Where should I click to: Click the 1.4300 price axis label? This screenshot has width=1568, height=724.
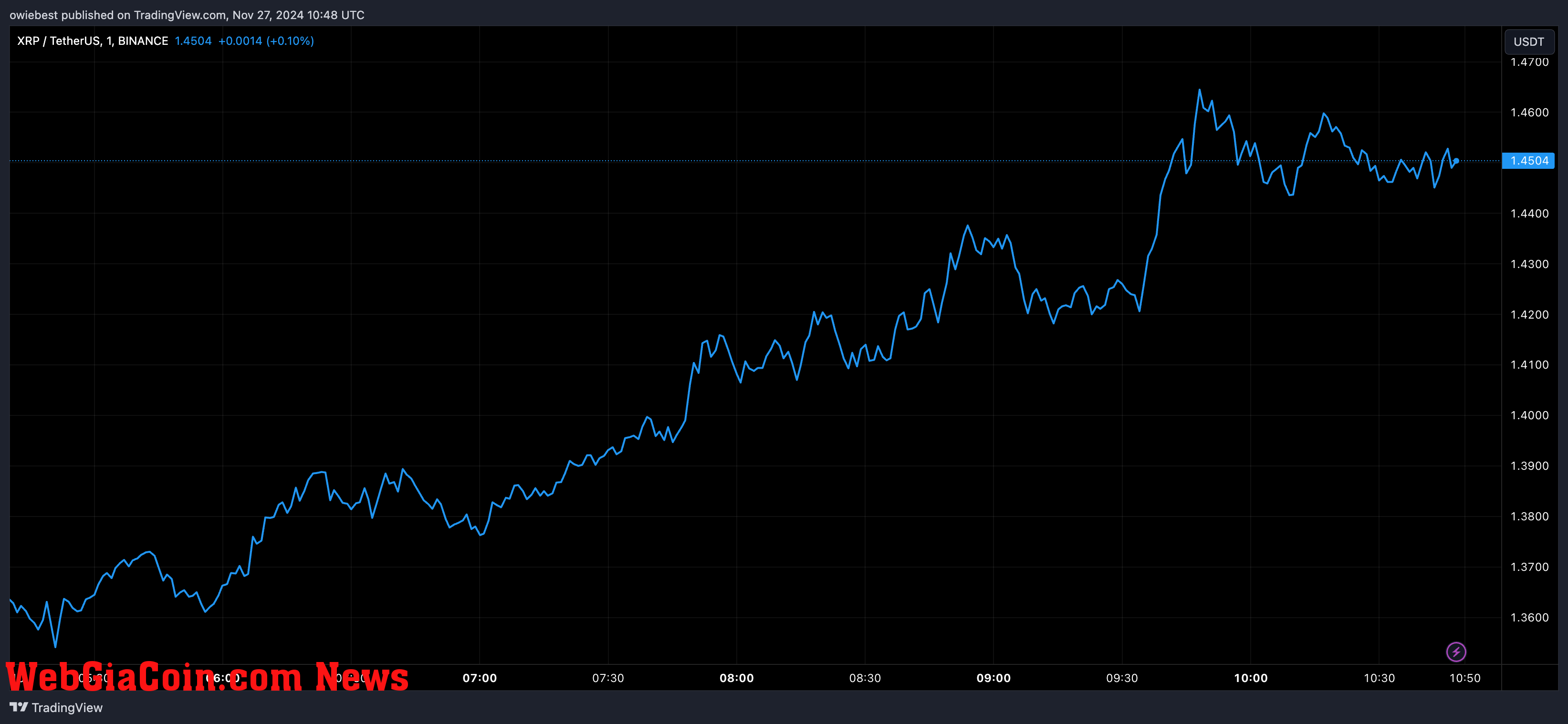point(1529,264)
